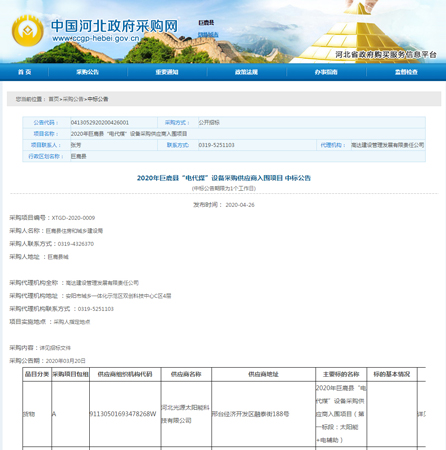
Task: Click the 首页 breadcrumb link
Action: click(54, 99)
